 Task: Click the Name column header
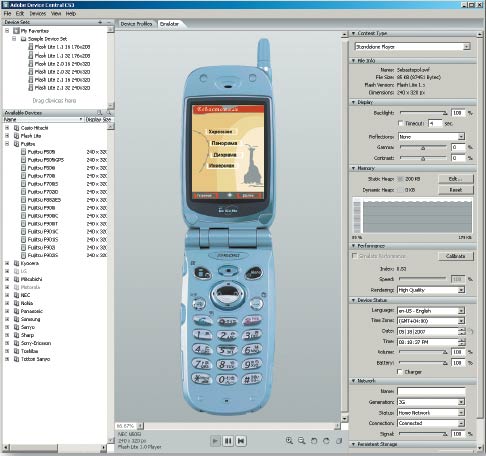tap(43, 119)
